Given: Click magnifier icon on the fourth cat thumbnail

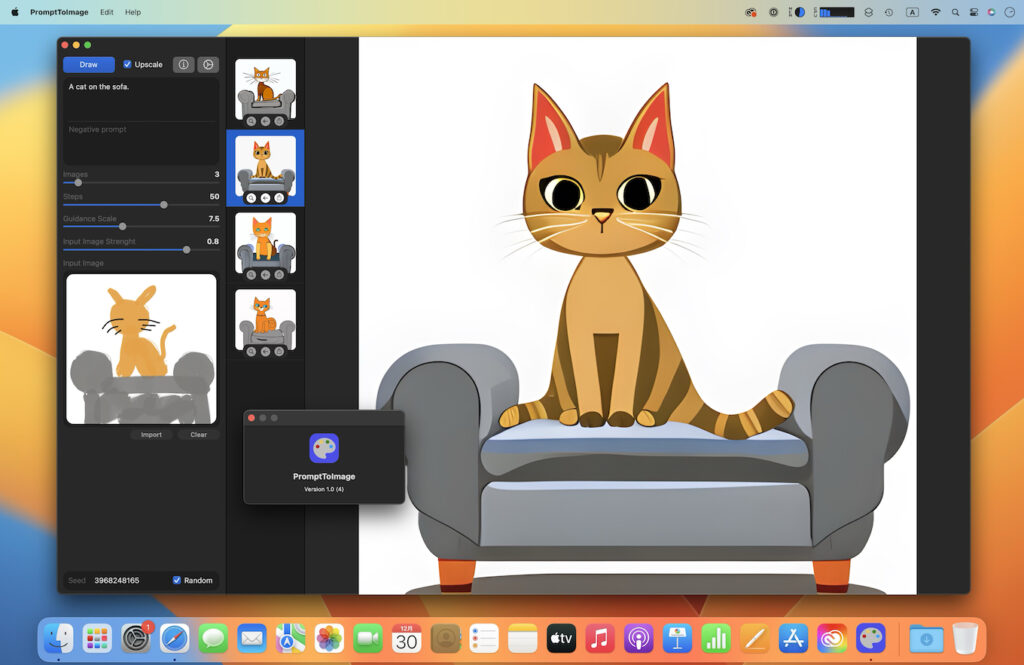Looking at the screenshot, I should tap(251, 351).
